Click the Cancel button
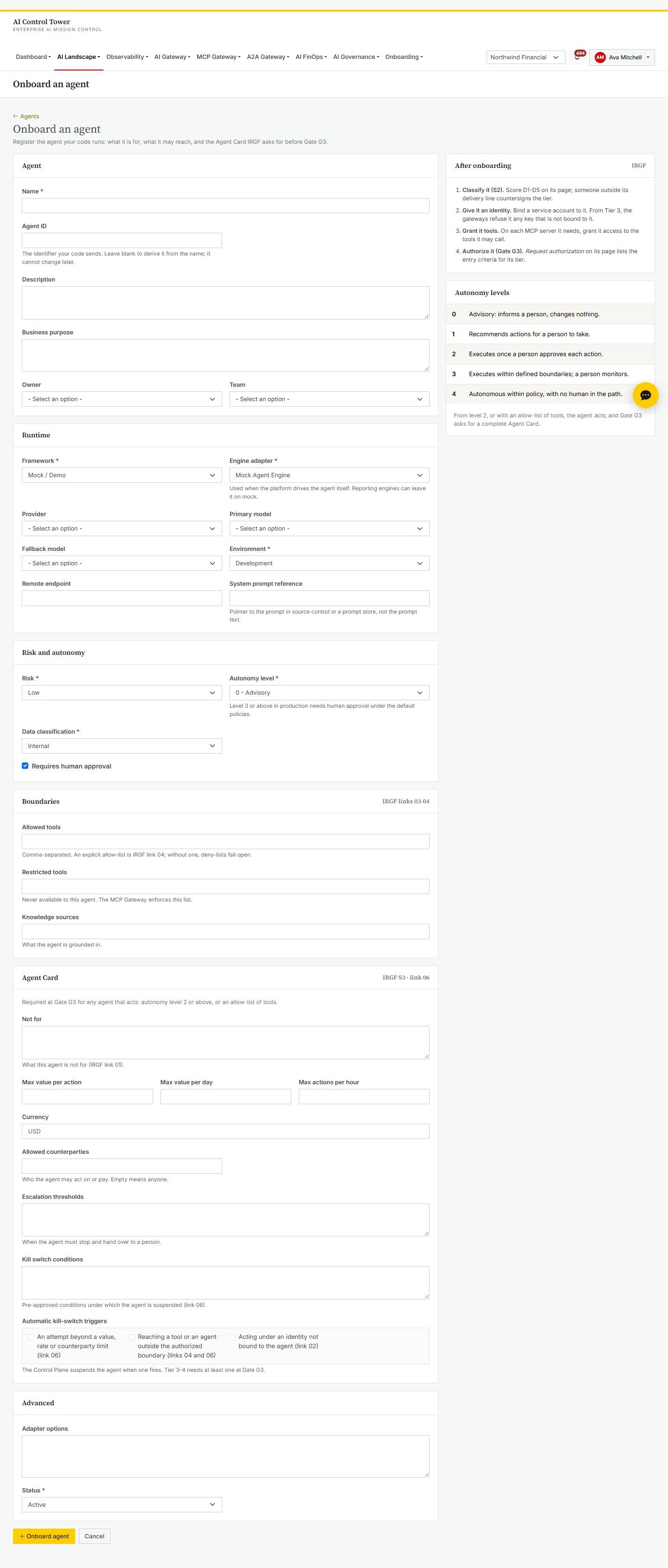This screenshot has height=1568, width=668. [x=94, y=1536]
